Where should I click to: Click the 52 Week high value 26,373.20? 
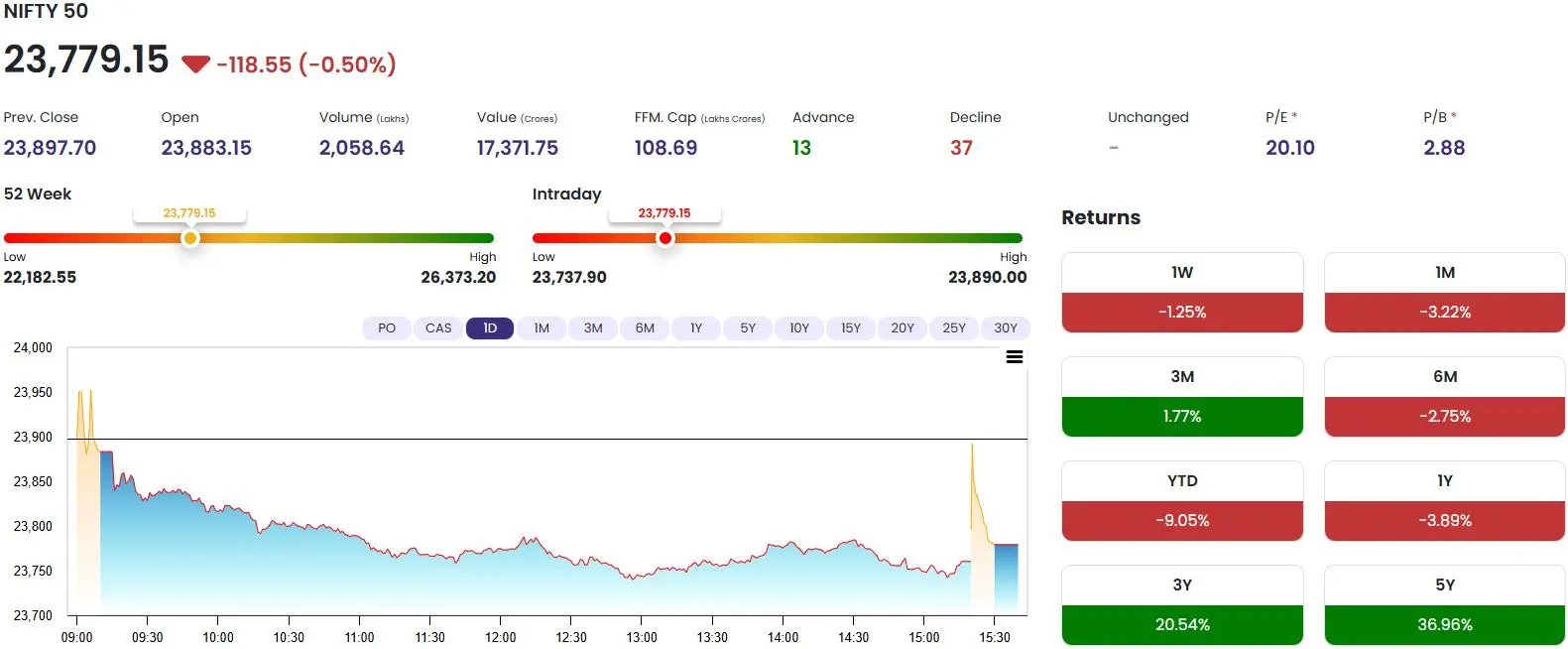click(458, 278)
